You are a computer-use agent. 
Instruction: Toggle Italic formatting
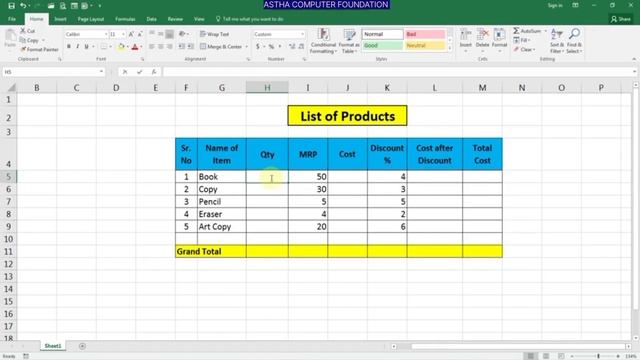(78, 47)
